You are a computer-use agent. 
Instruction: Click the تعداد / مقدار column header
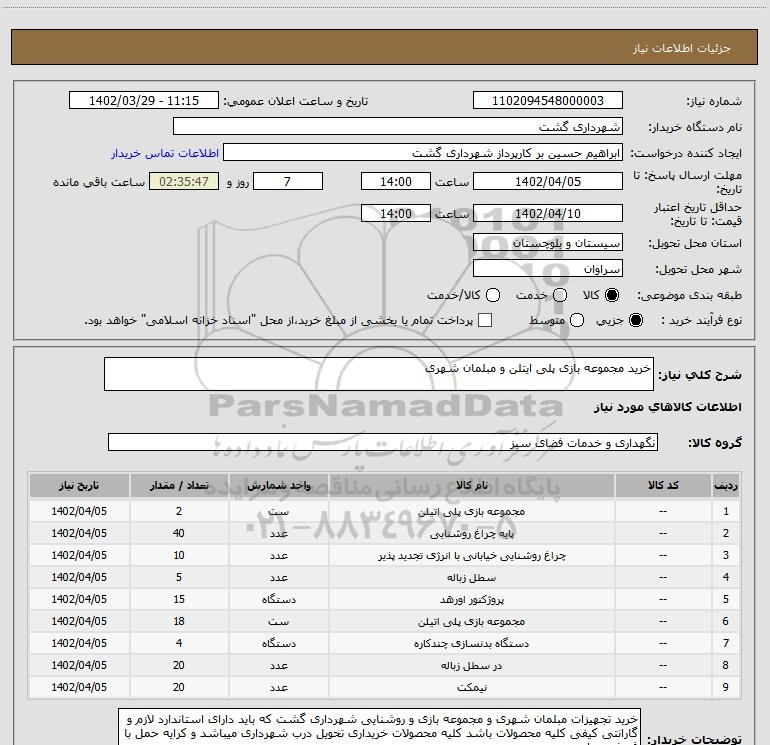179,485
